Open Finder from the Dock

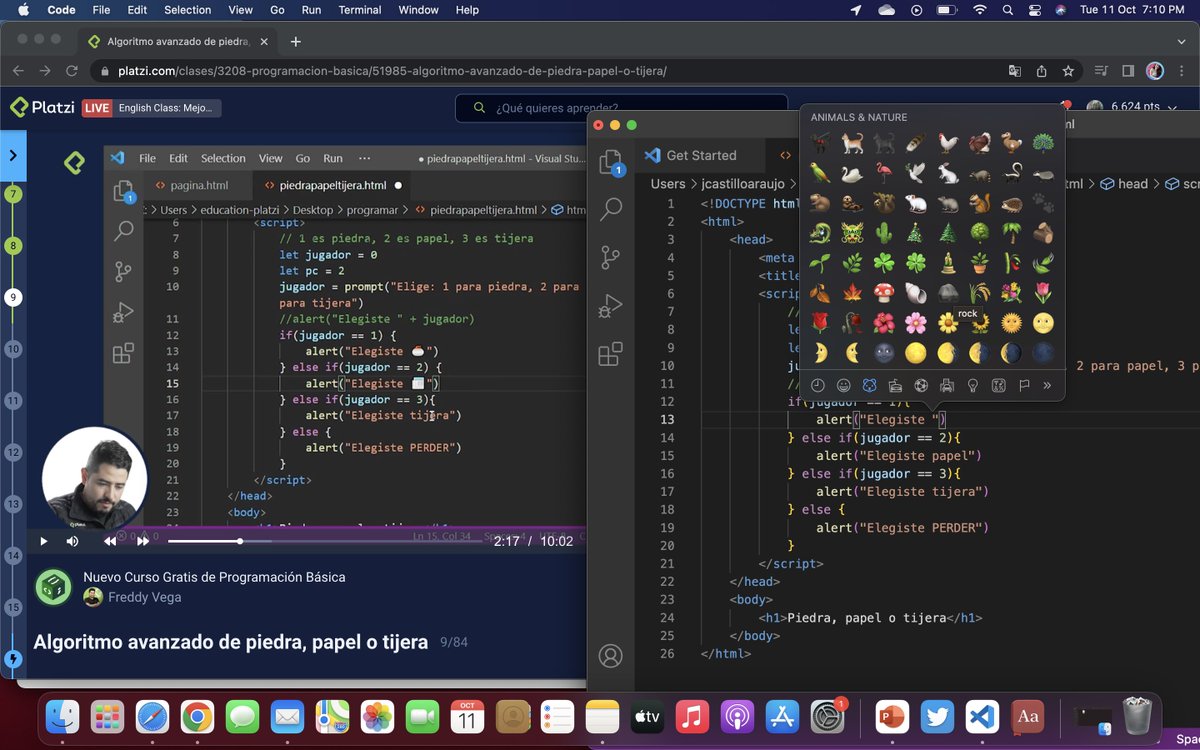63,716
